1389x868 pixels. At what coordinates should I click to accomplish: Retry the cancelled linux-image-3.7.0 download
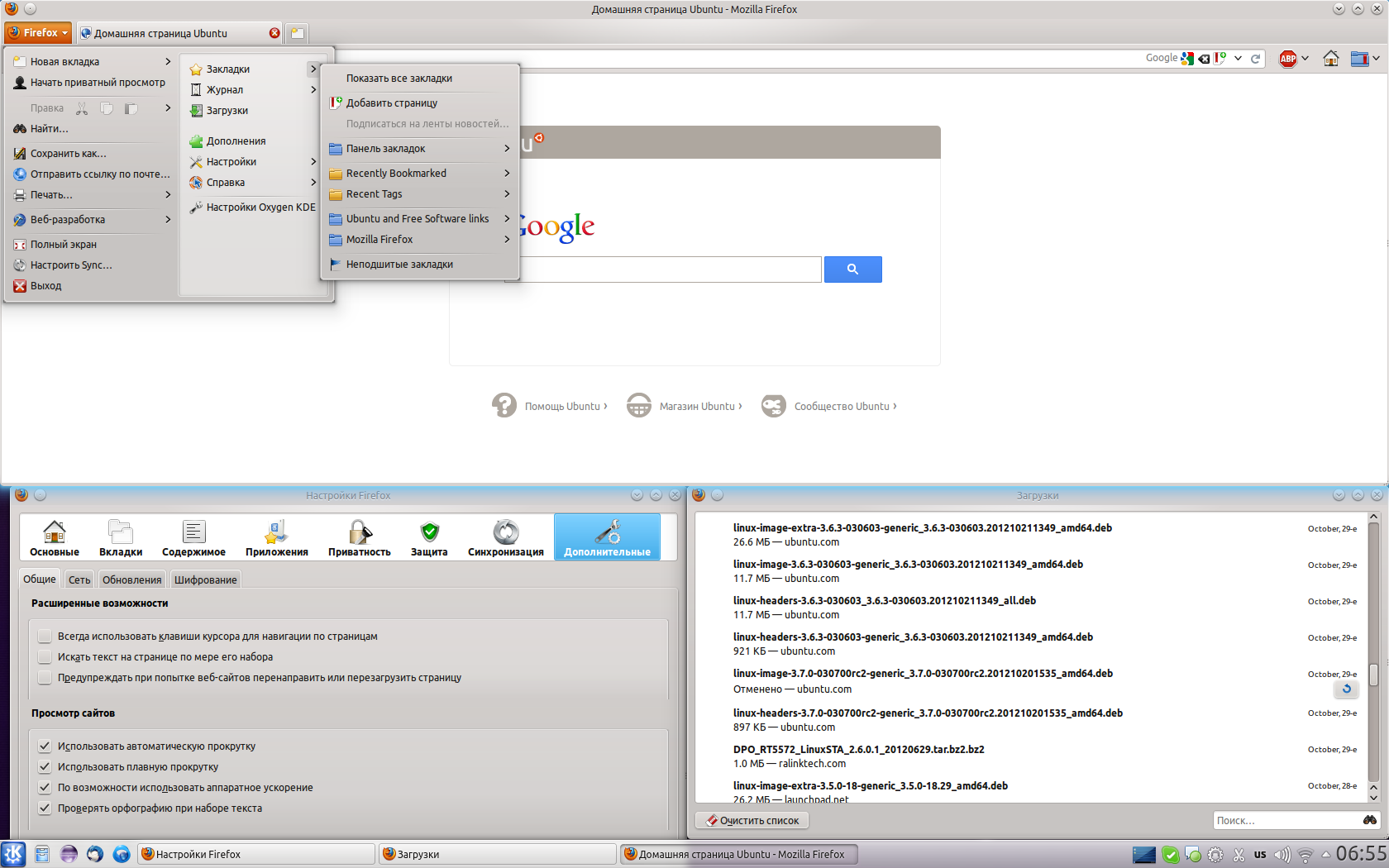click(1346, 689)
